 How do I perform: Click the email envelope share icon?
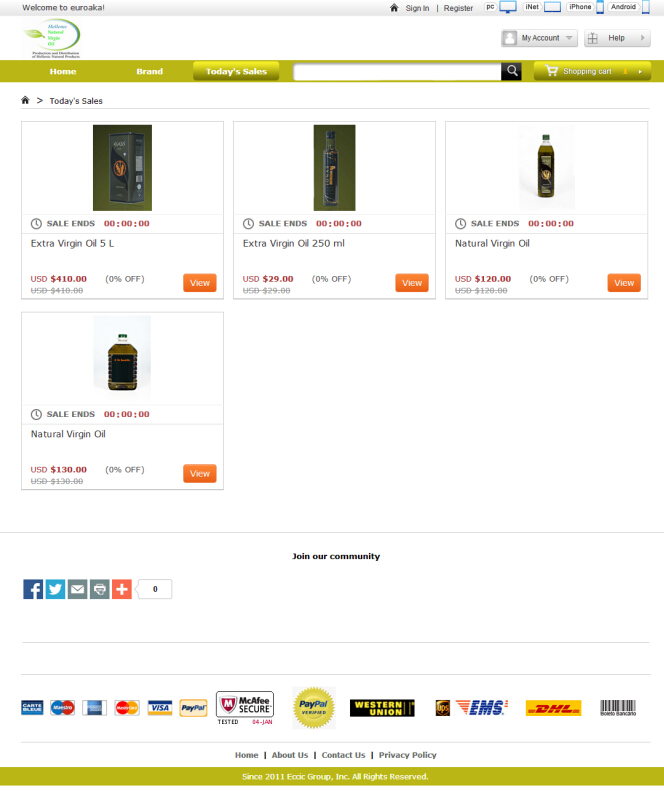[77, 589]
